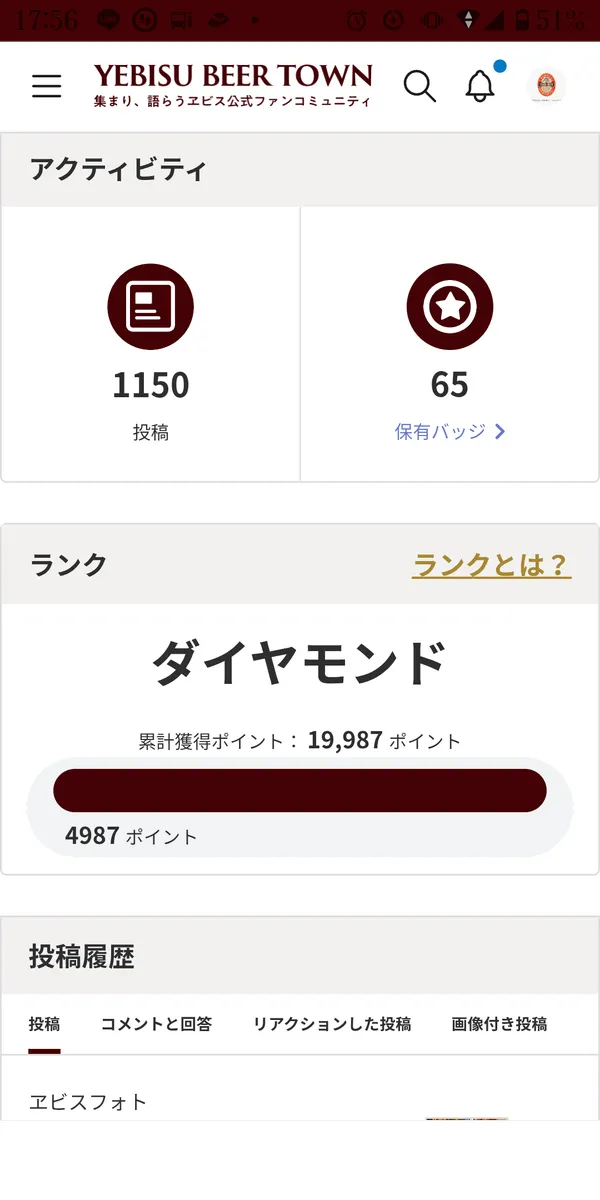Select the 投稿 tab in post history

pos(44,1024)
